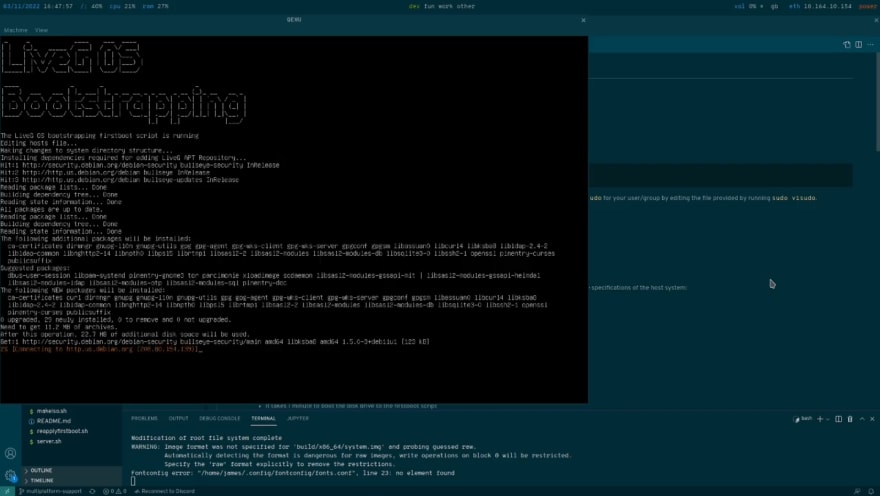Open the Machine menu in QEMU
The width and height of the screenshot is (880, 496).
coord(16,30)
